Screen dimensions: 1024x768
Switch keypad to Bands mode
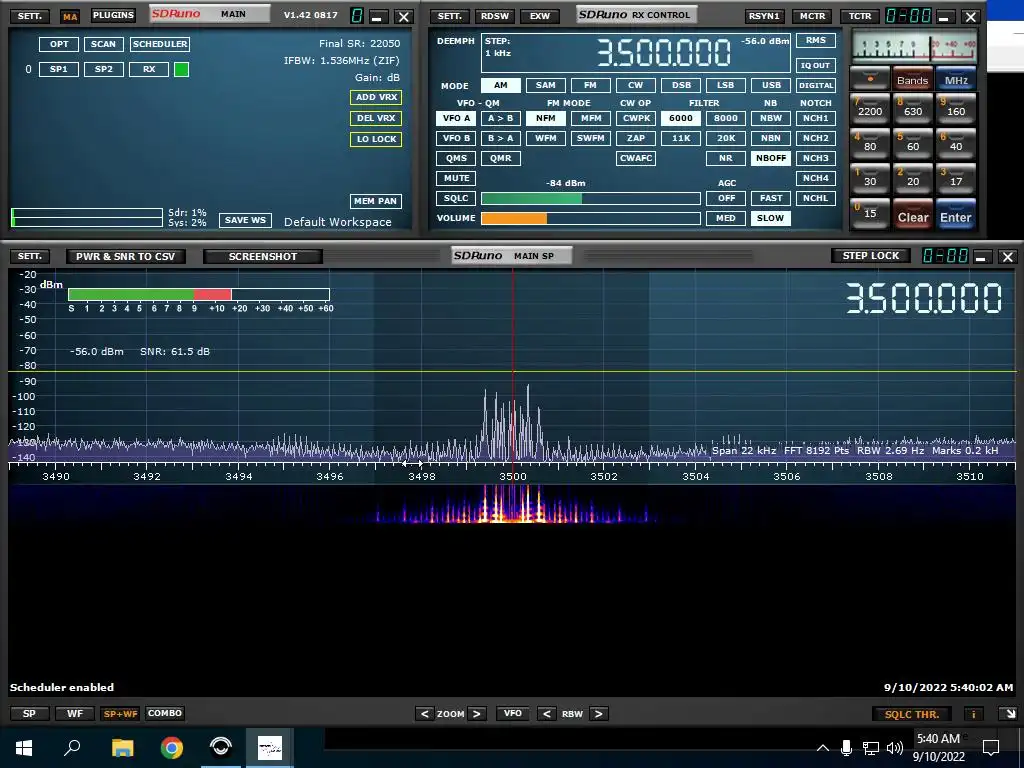[x=912, y=79]
